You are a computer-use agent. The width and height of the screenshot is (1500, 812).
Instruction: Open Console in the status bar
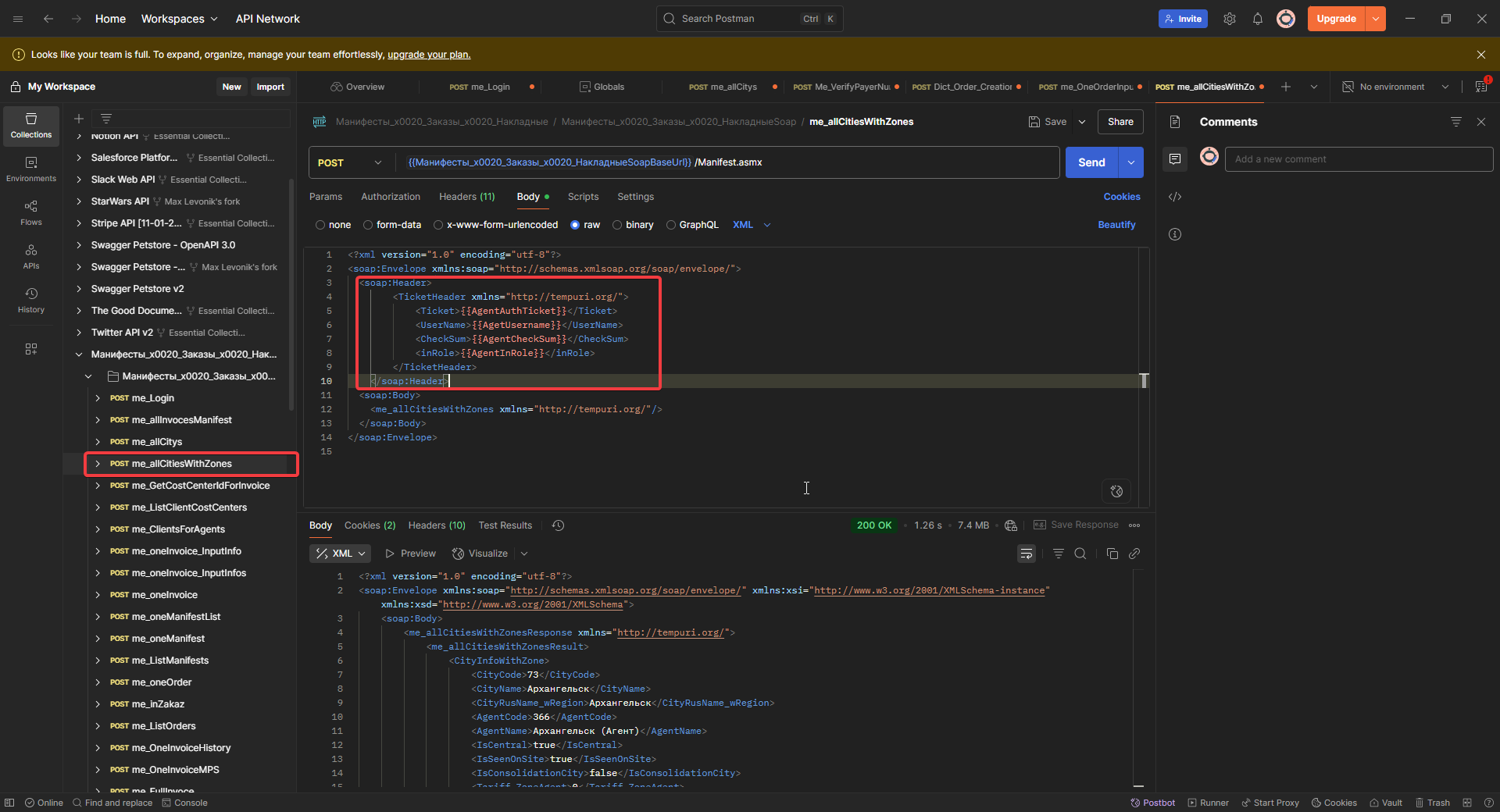(x=184, y=803)
